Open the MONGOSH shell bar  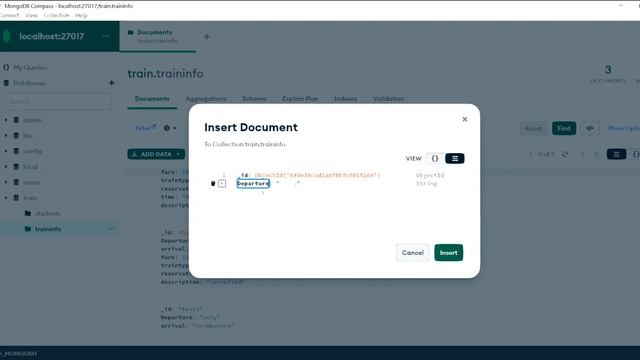click(320, 353)
